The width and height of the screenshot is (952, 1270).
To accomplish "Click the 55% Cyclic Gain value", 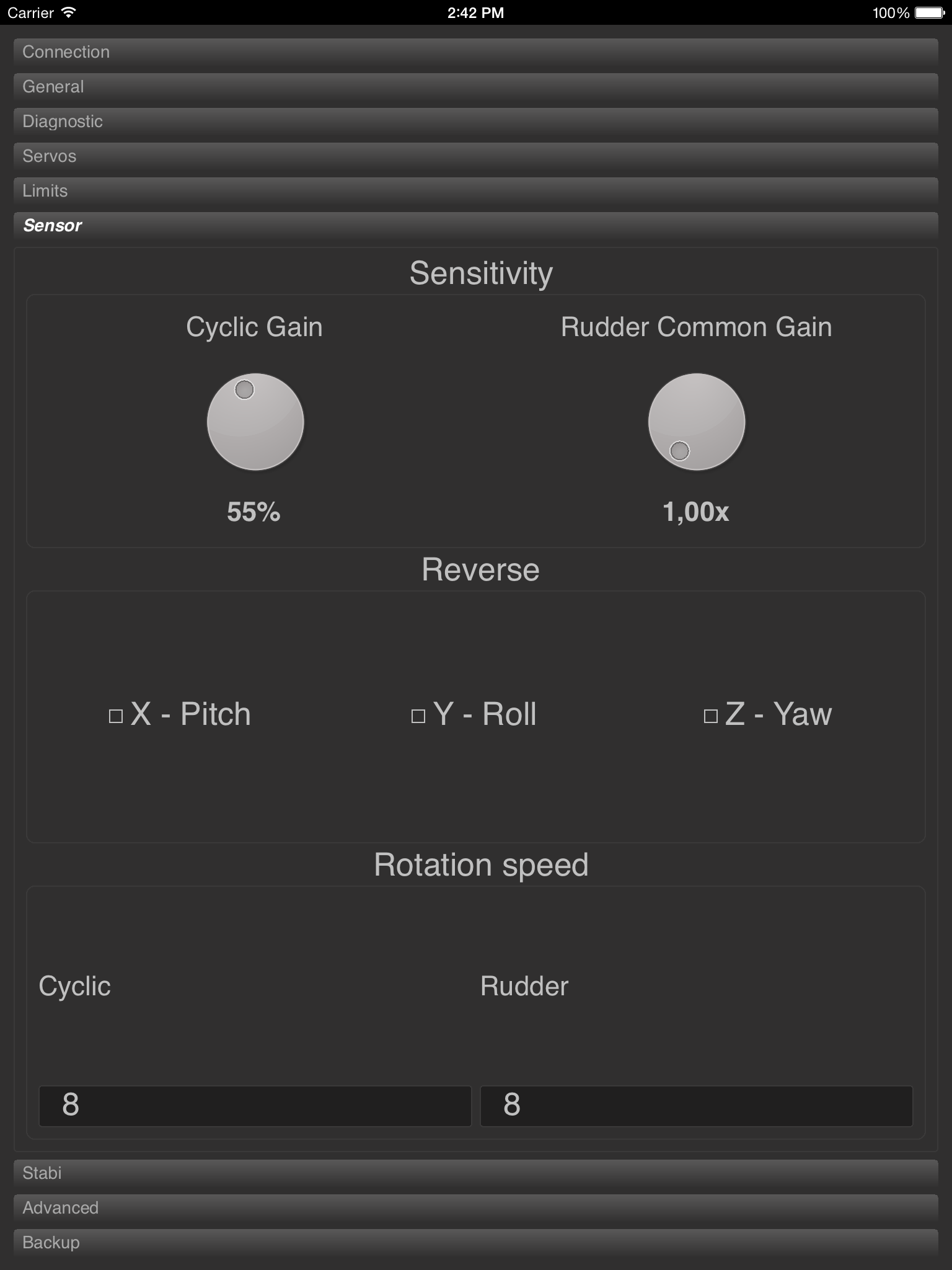I will click(x=253, y=512).
